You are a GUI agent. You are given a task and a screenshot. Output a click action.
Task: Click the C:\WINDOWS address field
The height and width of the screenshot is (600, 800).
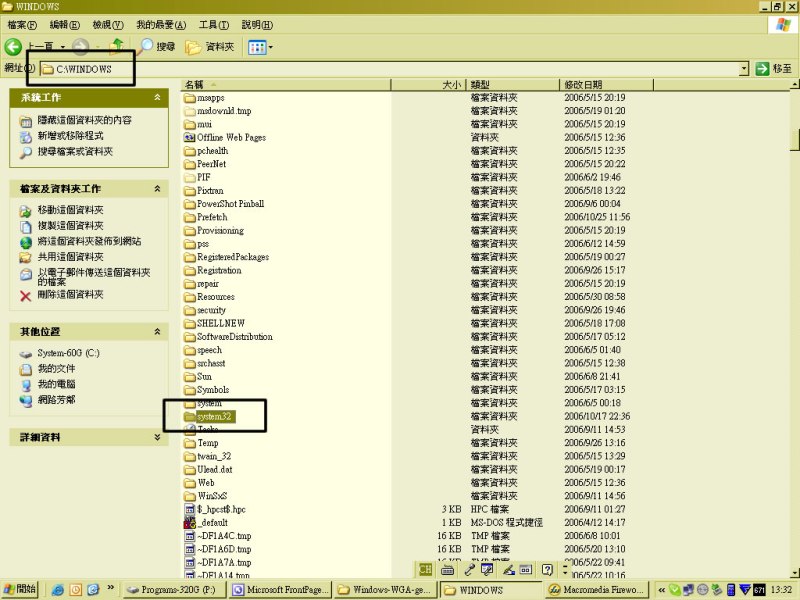(x=389, y=68)
